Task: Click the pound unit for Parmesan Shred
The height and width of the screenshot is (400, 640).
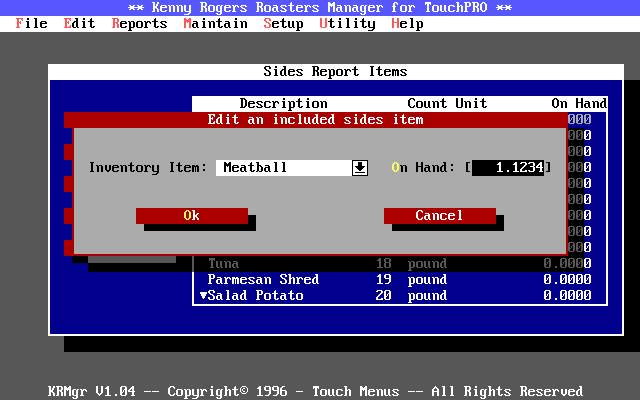Action: point(427,280)
